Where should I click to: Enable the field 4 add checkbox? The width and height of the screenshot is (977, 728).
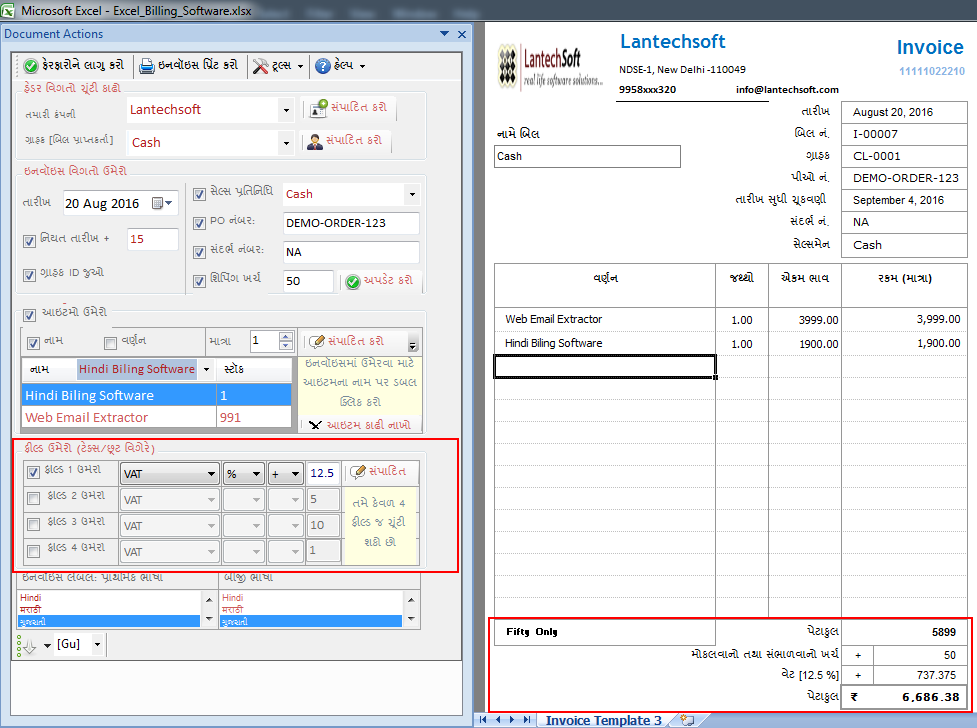tap(34, 551)
